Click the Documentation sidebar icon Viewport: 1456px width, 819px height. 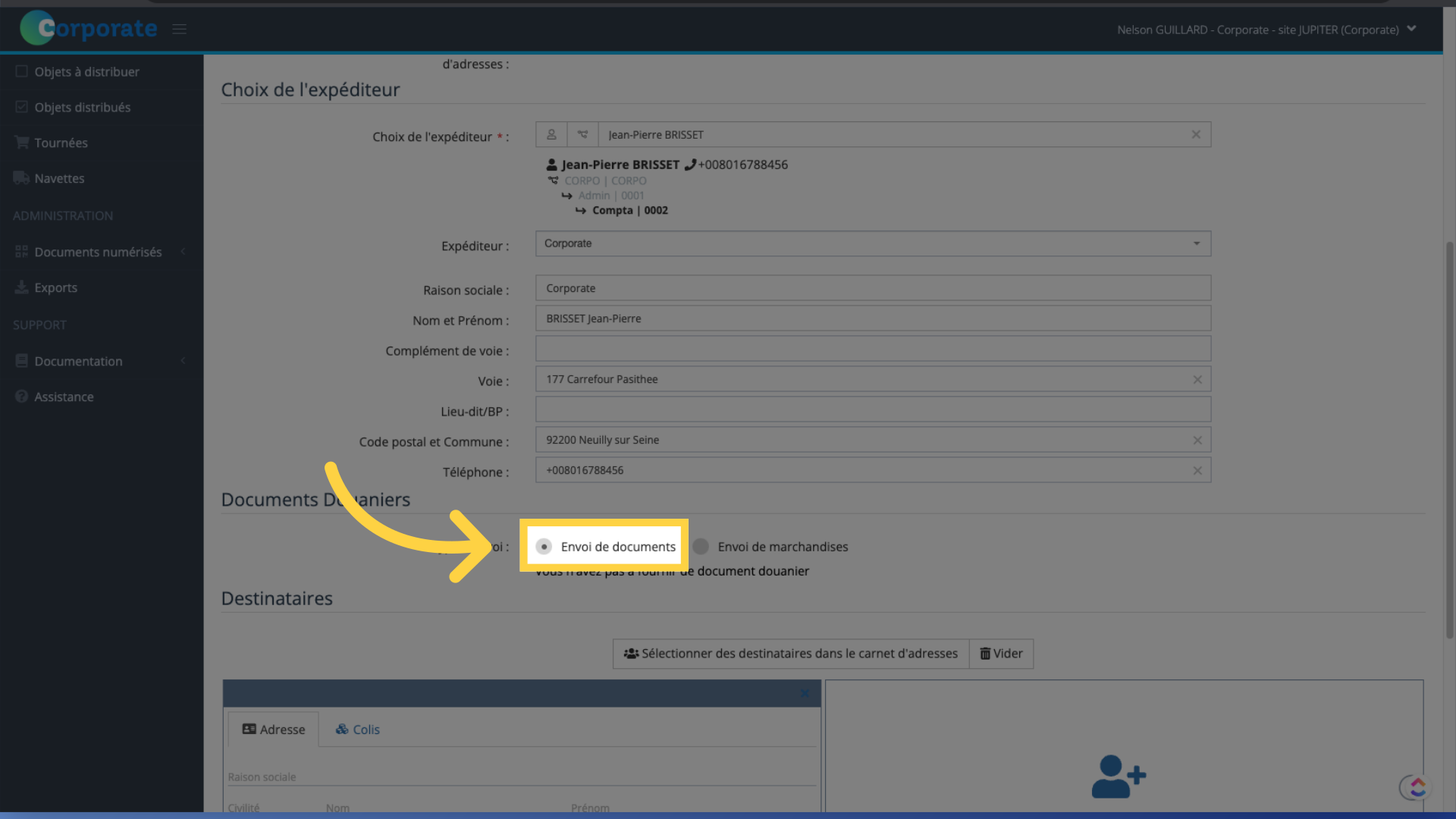tap(22, 362)
